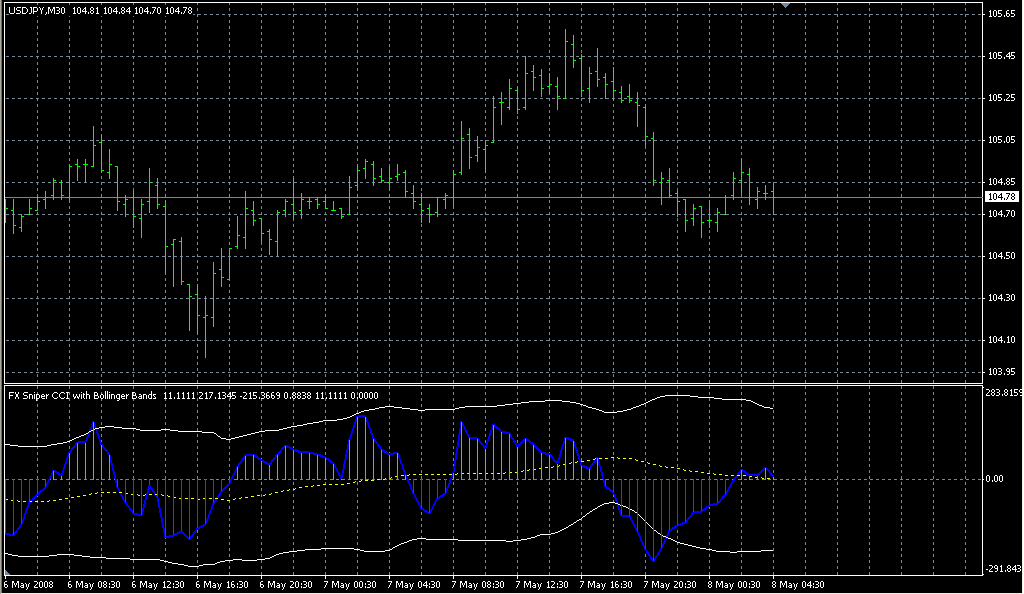
Task: Click the 104.30 price axis value
Action: (1001, 299)
